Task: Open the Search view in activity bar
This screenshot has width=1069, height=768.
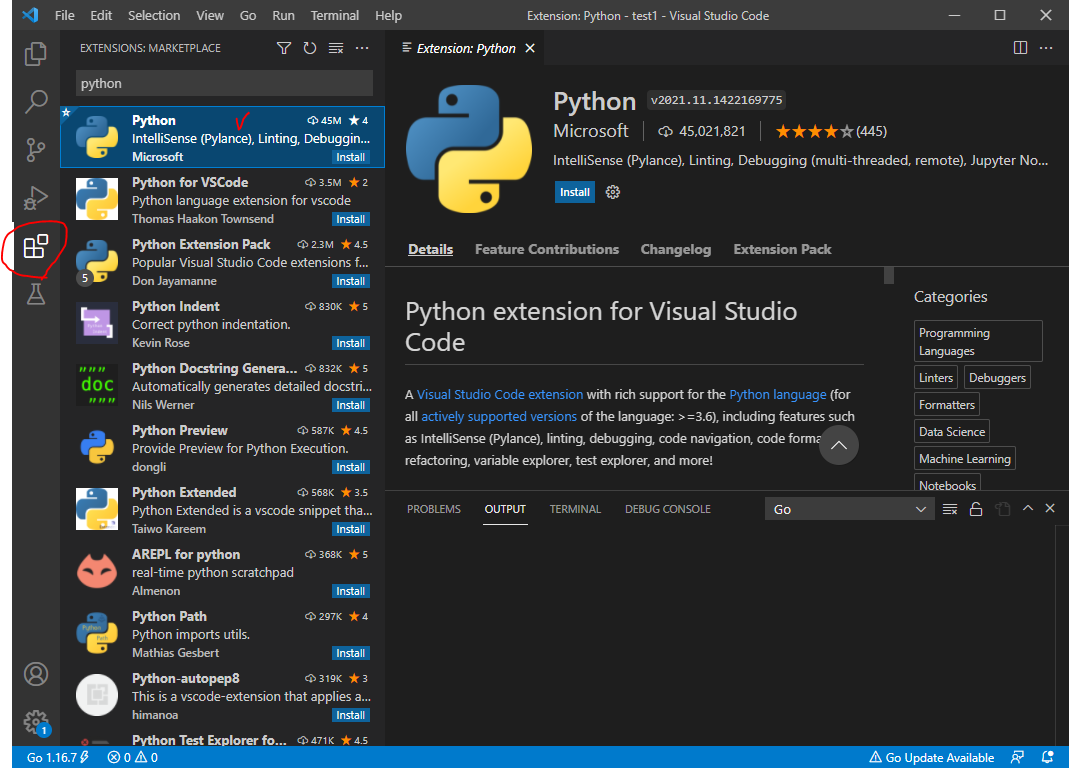Action: point(35,102)
